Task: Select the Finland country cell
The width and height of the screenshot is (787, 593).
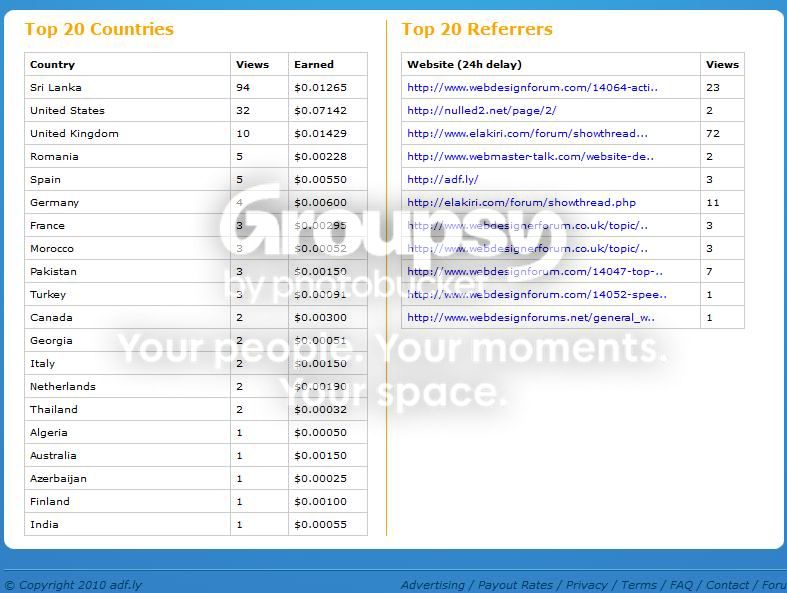Action: [127, 502]
